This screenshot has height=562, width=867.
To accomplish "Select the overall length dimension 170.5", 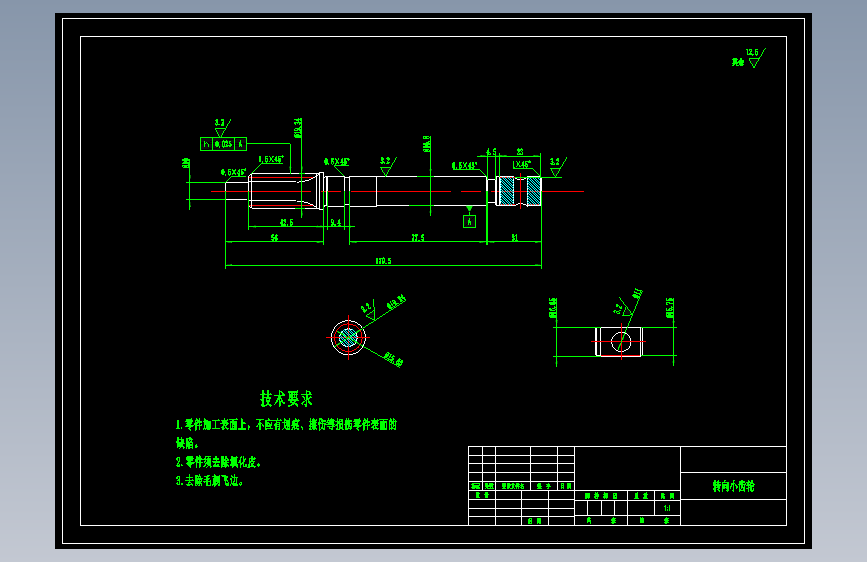I will pyautogui.click(x=383, y=261).
